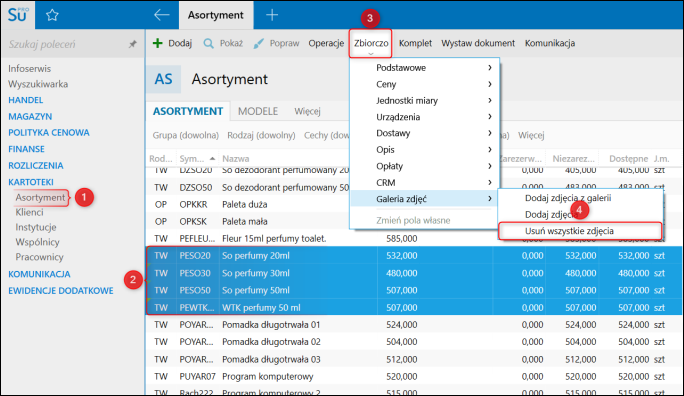Select Klienci under KARTOTEKI
The width and height of the screenshot is (684, 396).
pyautogui.click(x=29, y=212)
